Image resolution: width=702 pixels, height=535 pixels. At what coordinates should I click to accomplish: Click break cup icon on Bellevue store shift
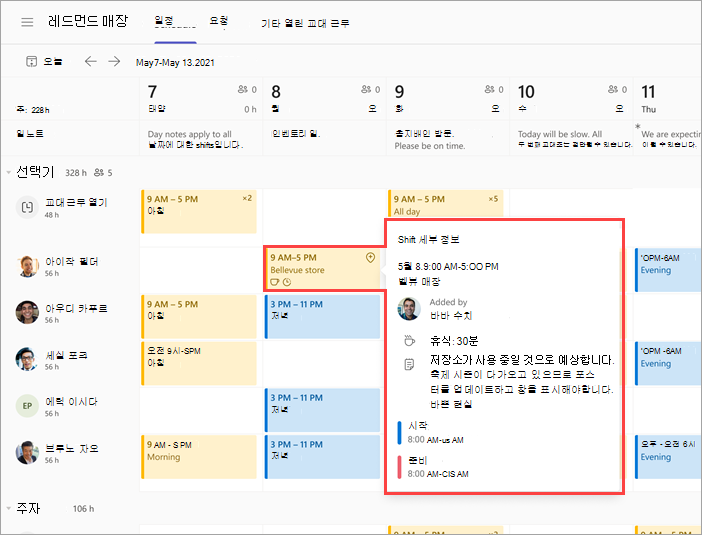pos(274,282)
